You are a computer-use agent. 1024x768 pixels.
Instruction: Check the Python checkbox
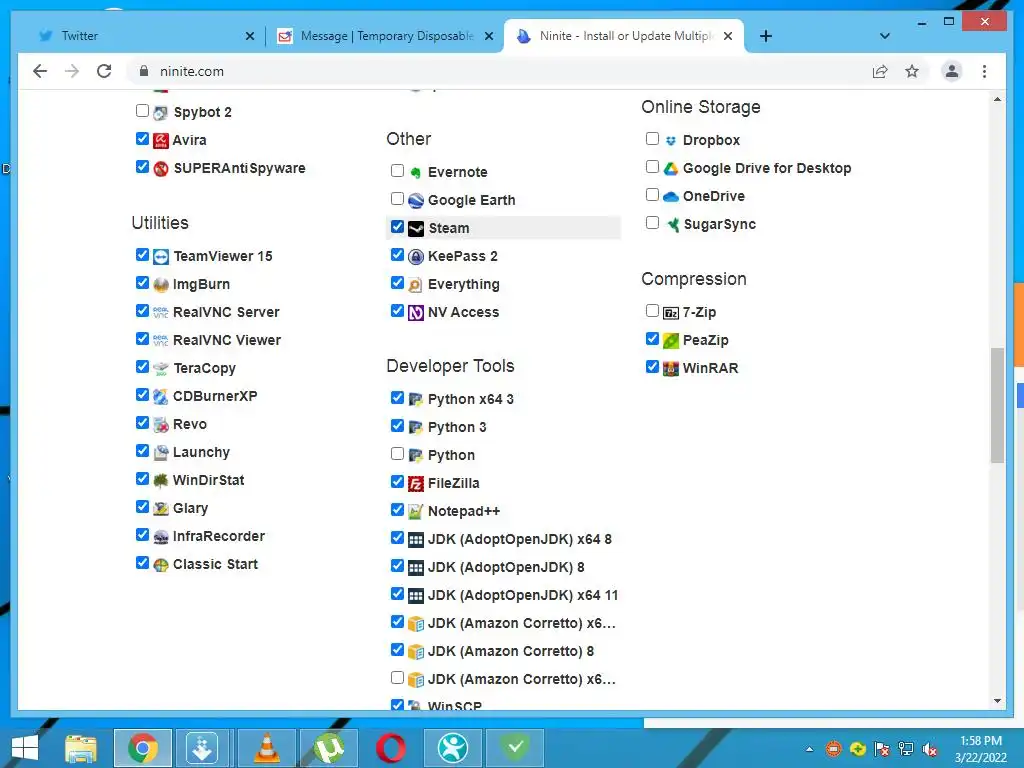pyautogui.click(x=397, y=453)
